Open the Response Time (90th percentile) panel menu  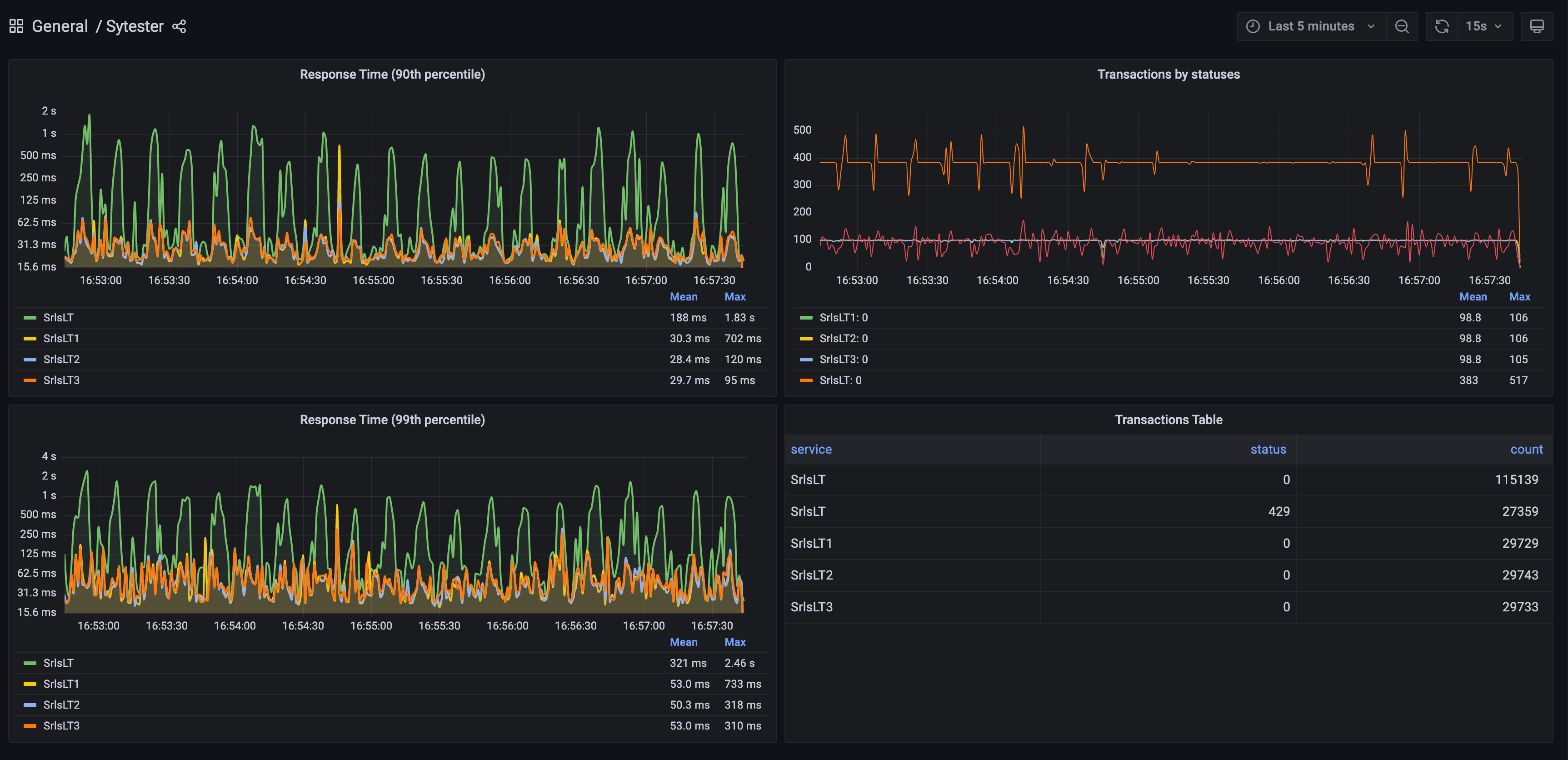point(392,74)
